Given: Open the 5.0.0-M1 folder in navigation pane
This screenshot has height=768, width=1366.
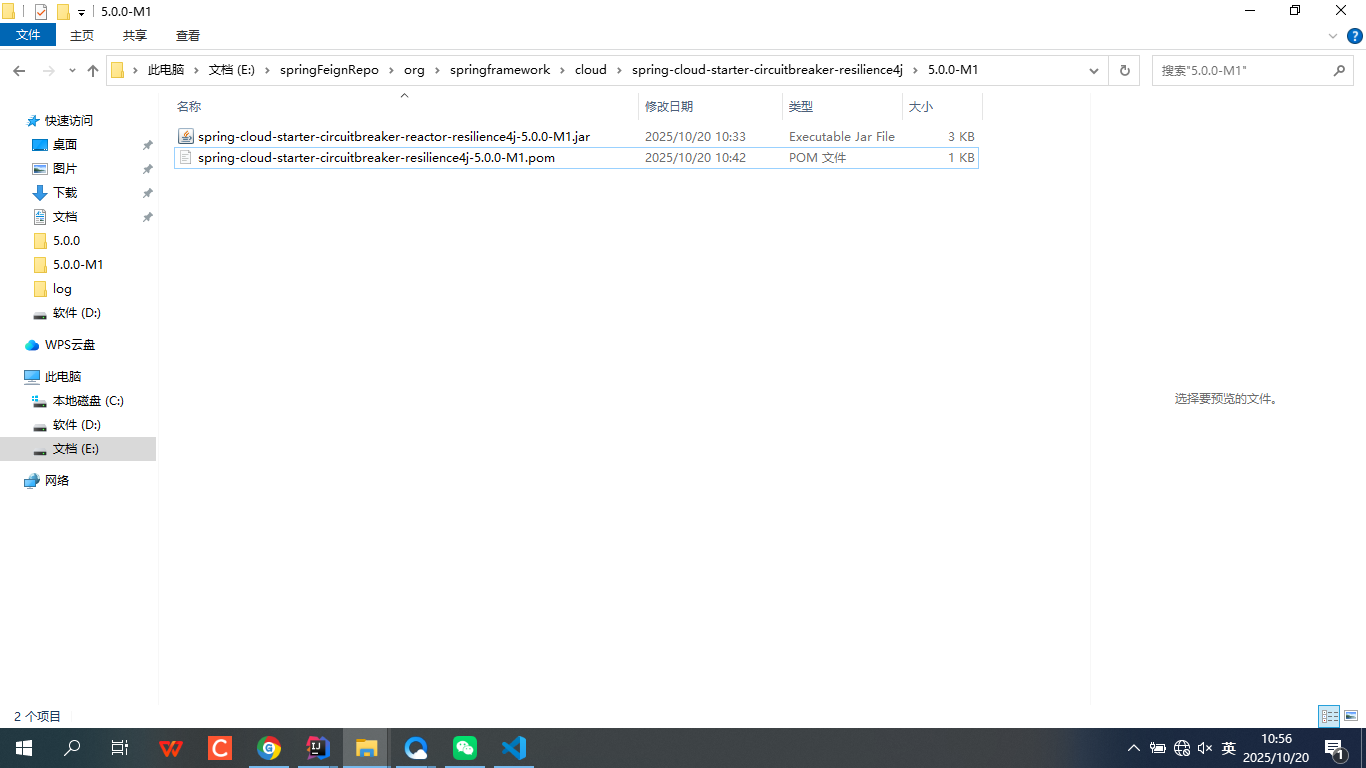Looking at the screenshot, I should coord(78,264).
